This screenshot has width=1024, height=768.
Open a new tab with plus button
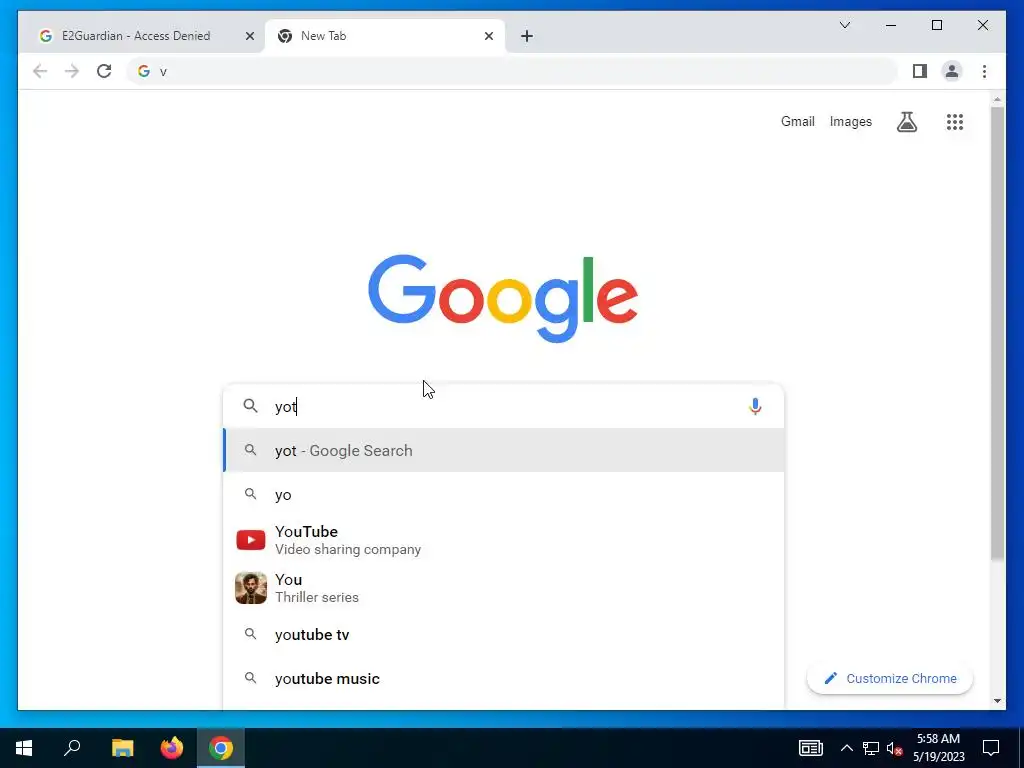(x=527, y=36)
